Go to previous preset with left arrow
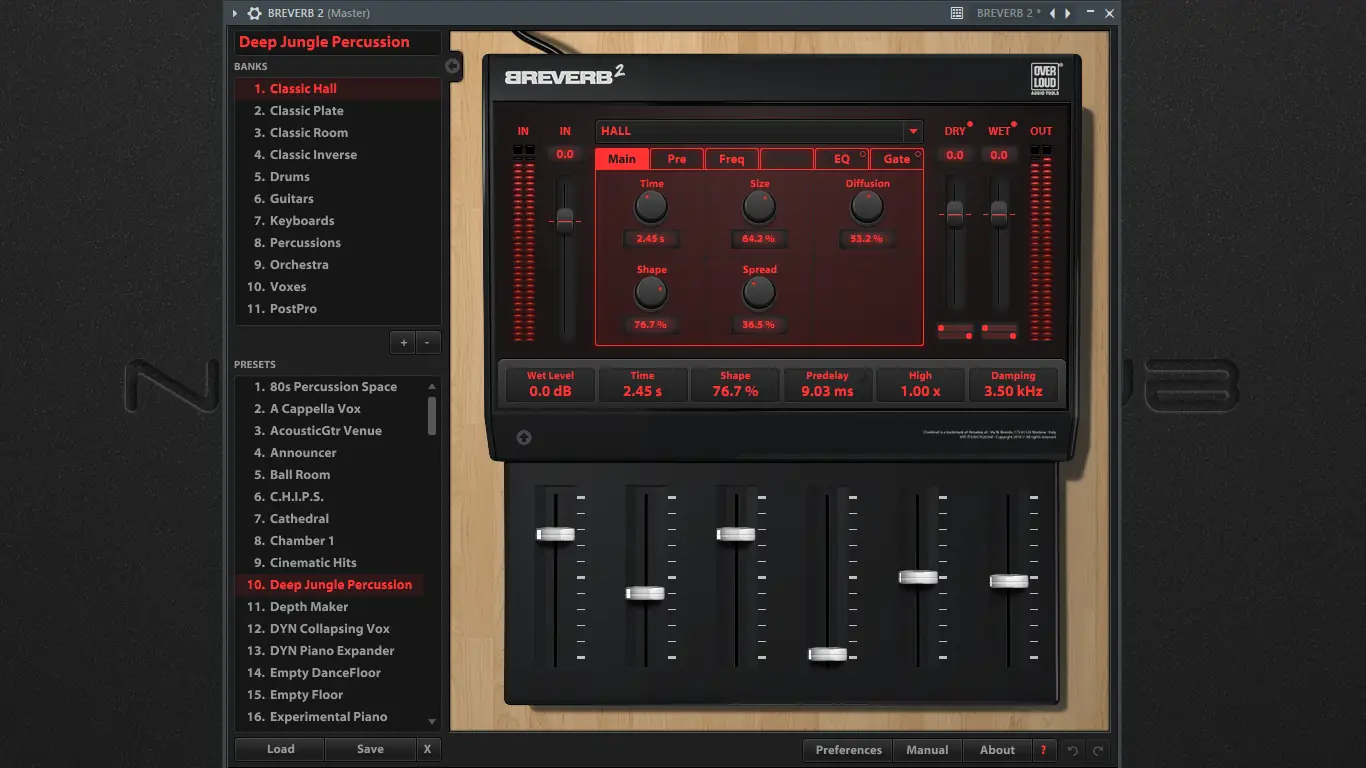This screenshot has width=1366, height=768. point(1052,13)
